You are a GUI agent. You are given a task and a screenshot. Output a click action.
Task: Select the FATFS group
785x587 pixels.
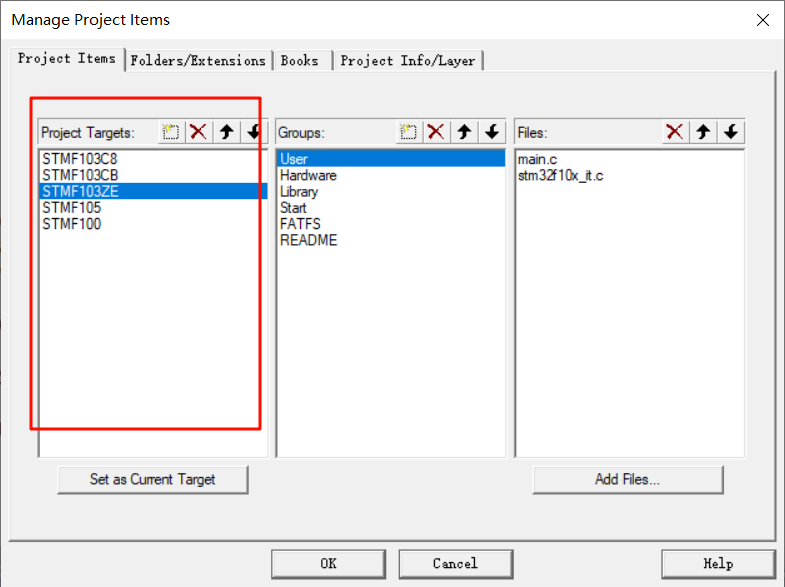391,224
